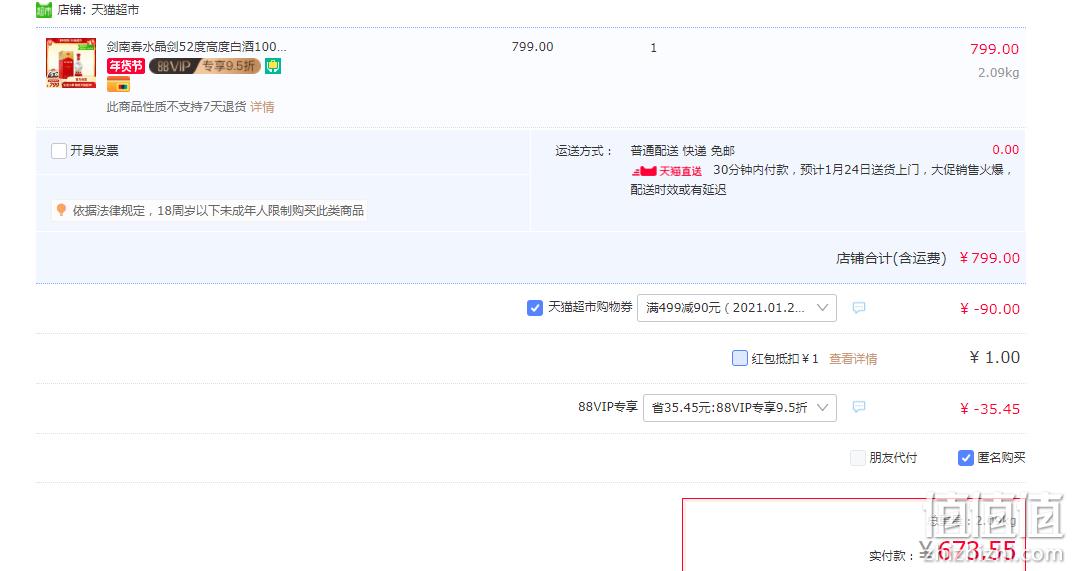Click the red 年货节 promotion badge
This screenshot has width=1073, height=571.
coord(126,66)
